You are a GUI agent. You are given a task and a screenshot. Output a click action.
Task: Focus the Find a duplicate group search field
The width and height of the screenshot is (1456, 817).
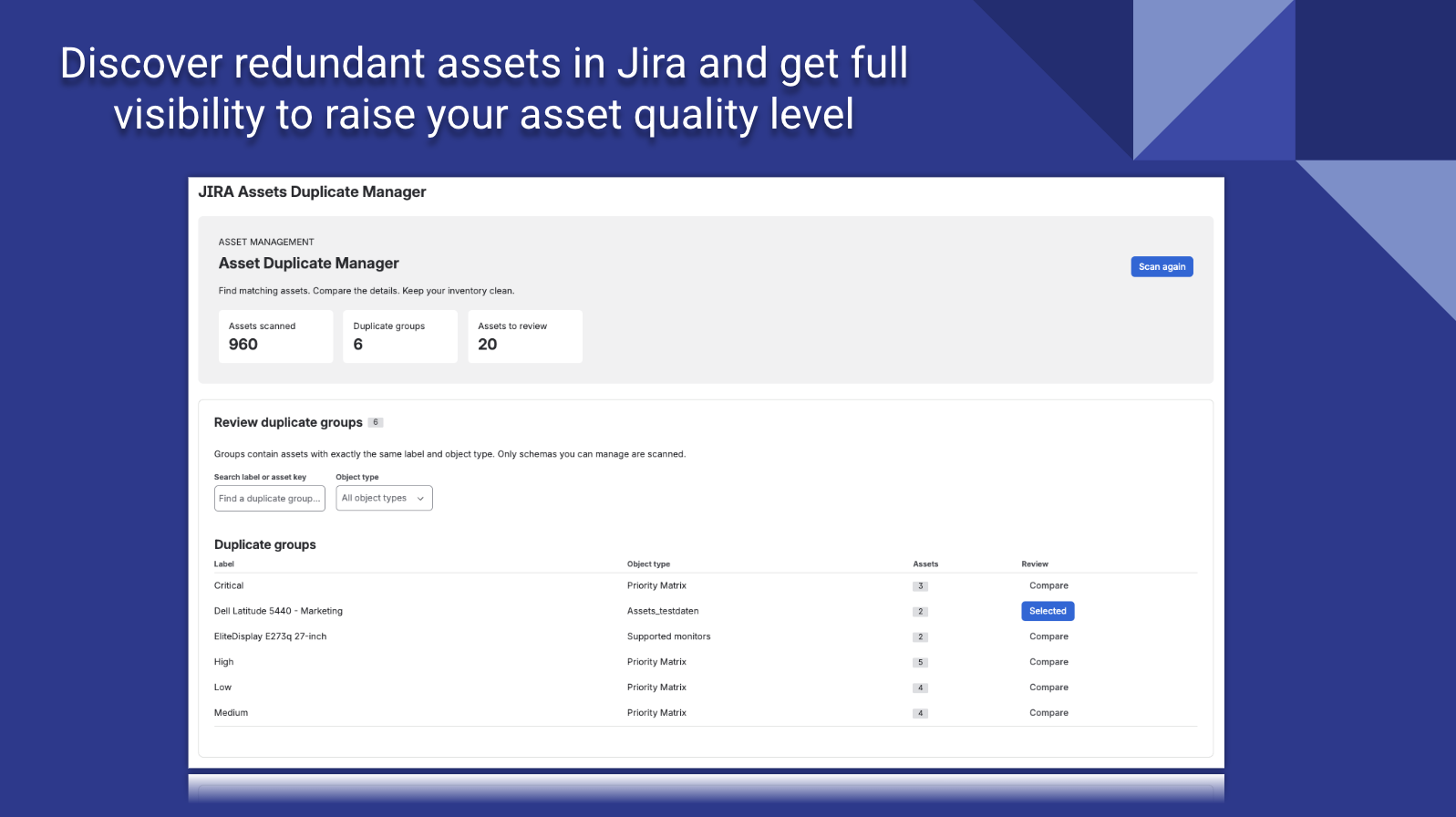269,498
